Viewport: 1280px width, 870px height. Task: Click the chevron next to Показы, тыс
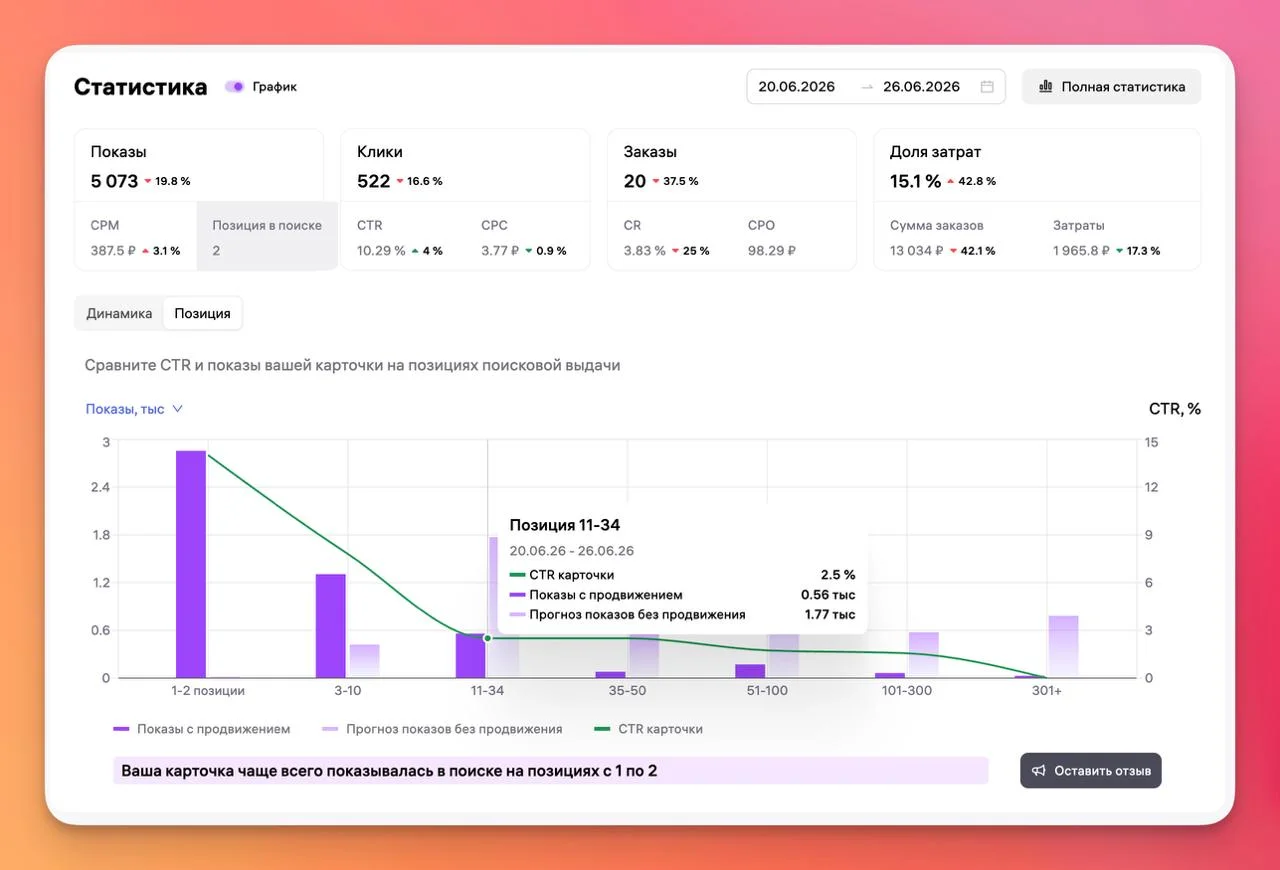(x=177, y=409)
